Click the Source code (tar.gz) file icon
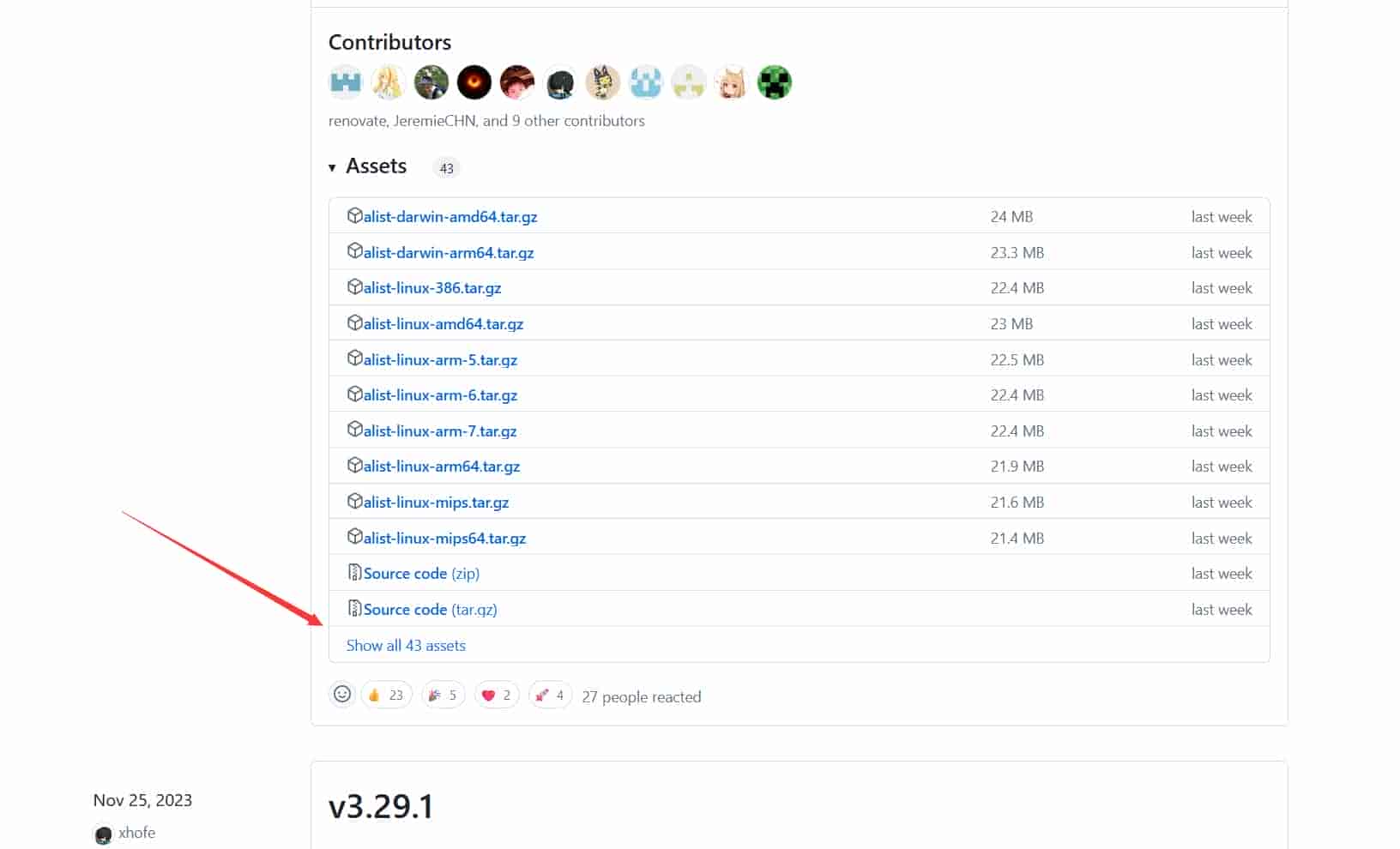 (354, 608)
